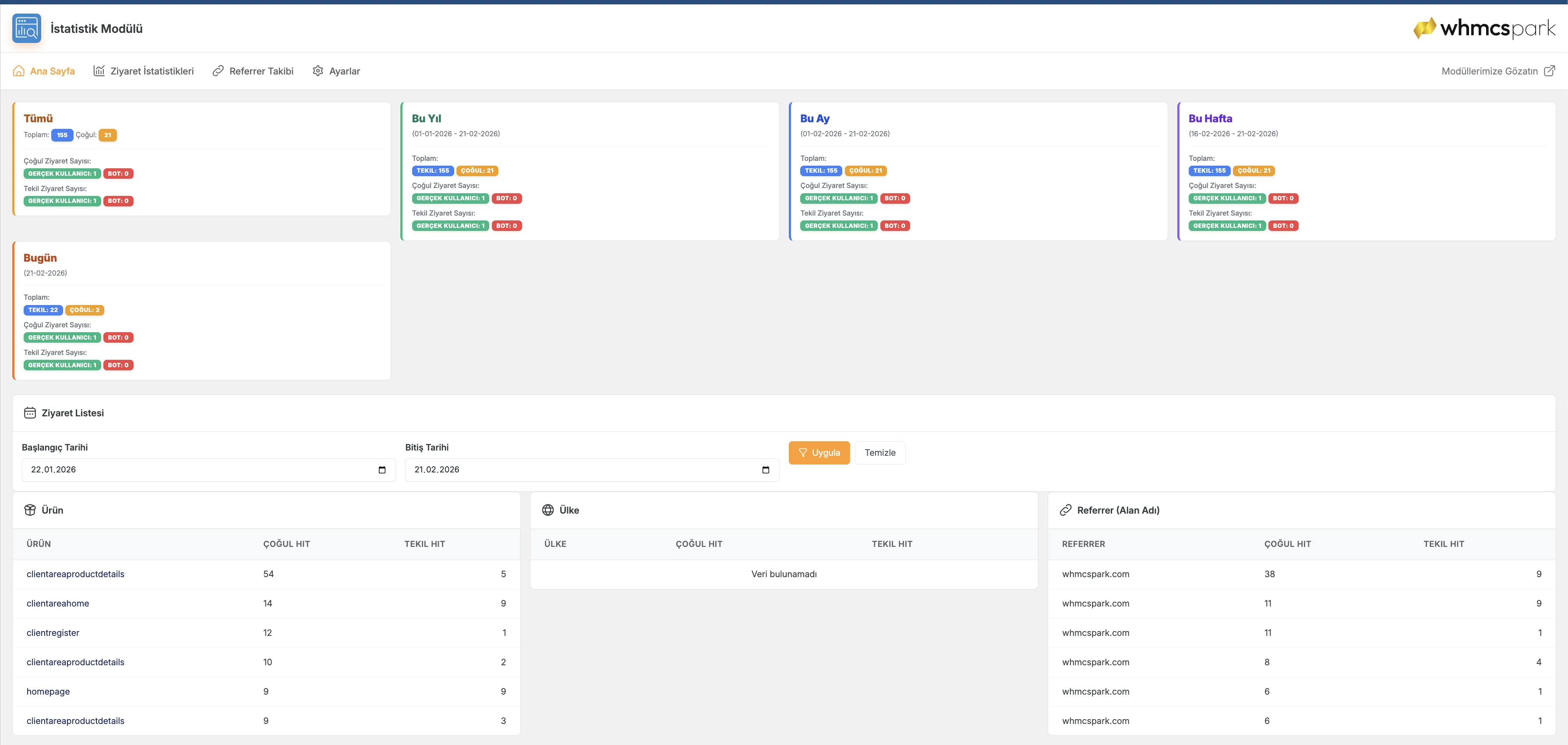Go to the Ana Sayfa tab

(x=44, y=71)
